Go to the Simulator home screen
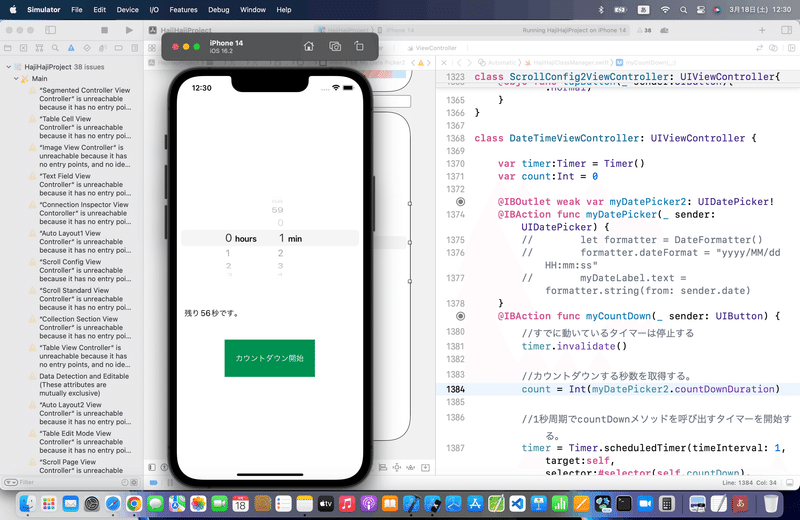The width and height of the screenshot is (800, 520). pyautogui.click(x=309, y=46)
